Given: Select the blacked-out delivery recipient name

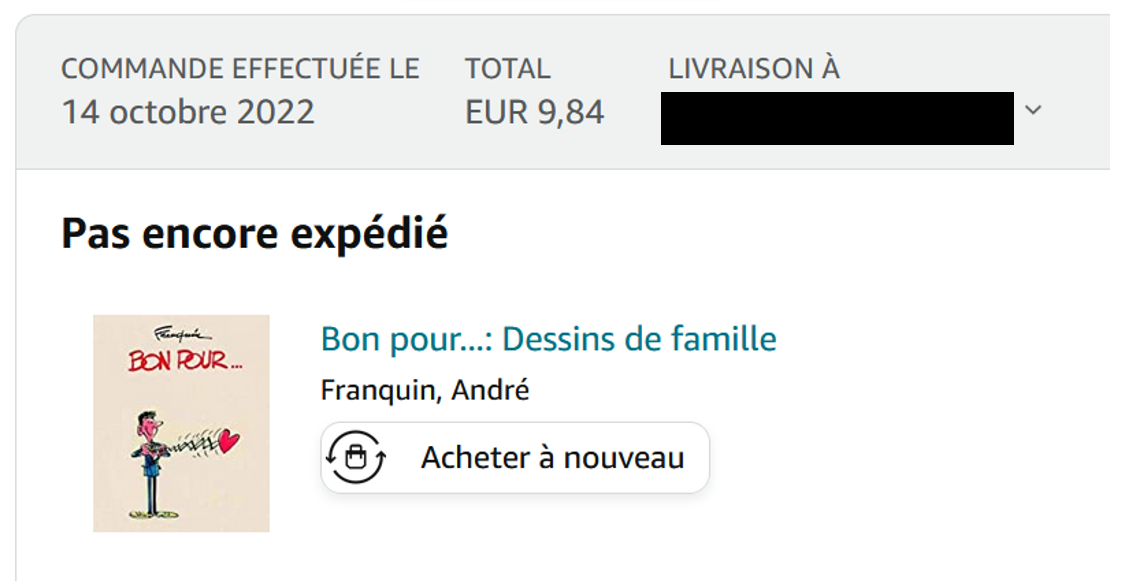Looking at the screenshot, I should [x=837, y=118].
